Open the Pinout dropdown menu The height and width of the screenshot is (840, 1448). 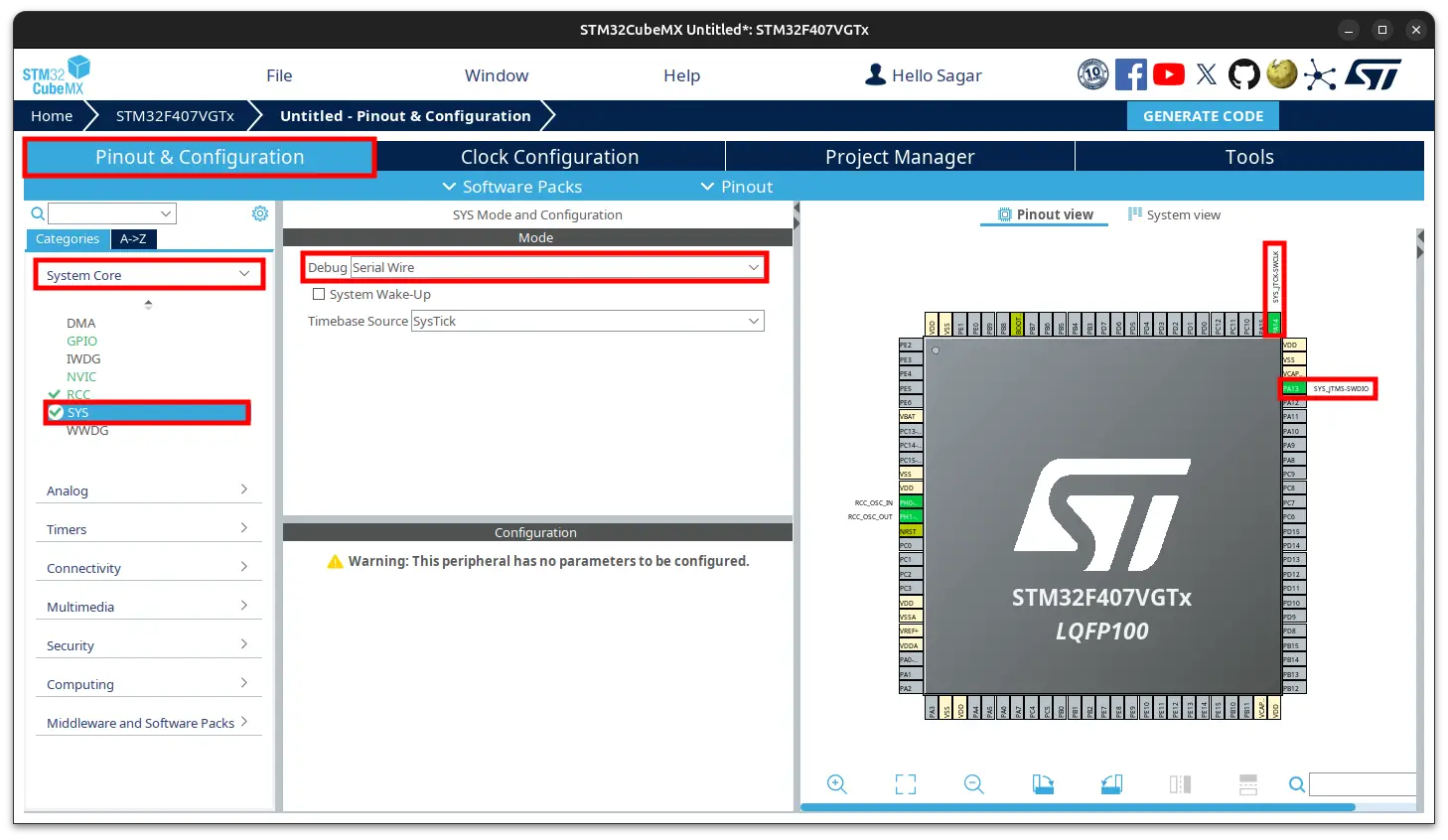[x=736, y=187]
